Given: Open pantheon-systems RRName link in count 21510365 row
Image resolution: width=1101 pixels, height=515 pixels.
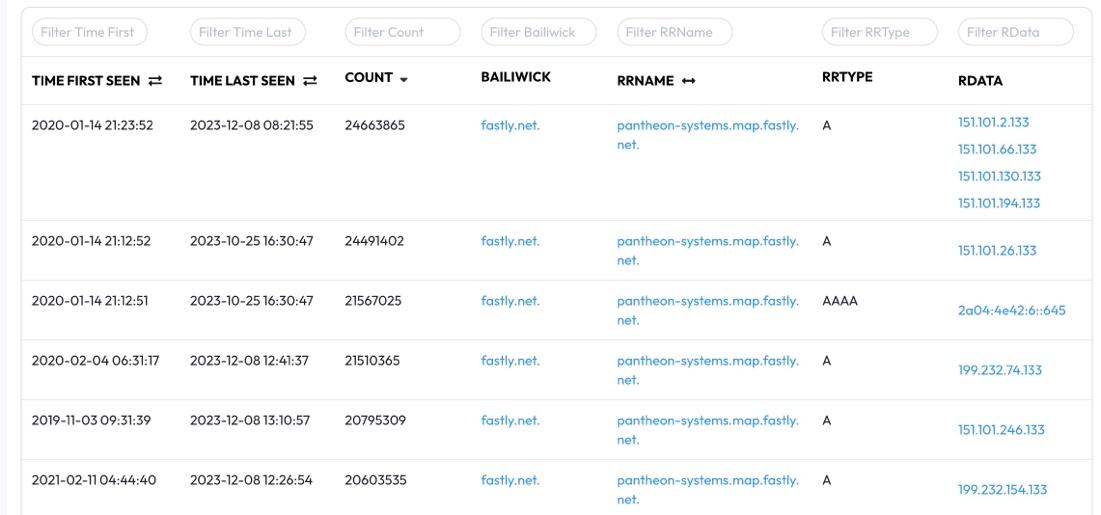Looking at the screenshot, I should click(708, 370).
